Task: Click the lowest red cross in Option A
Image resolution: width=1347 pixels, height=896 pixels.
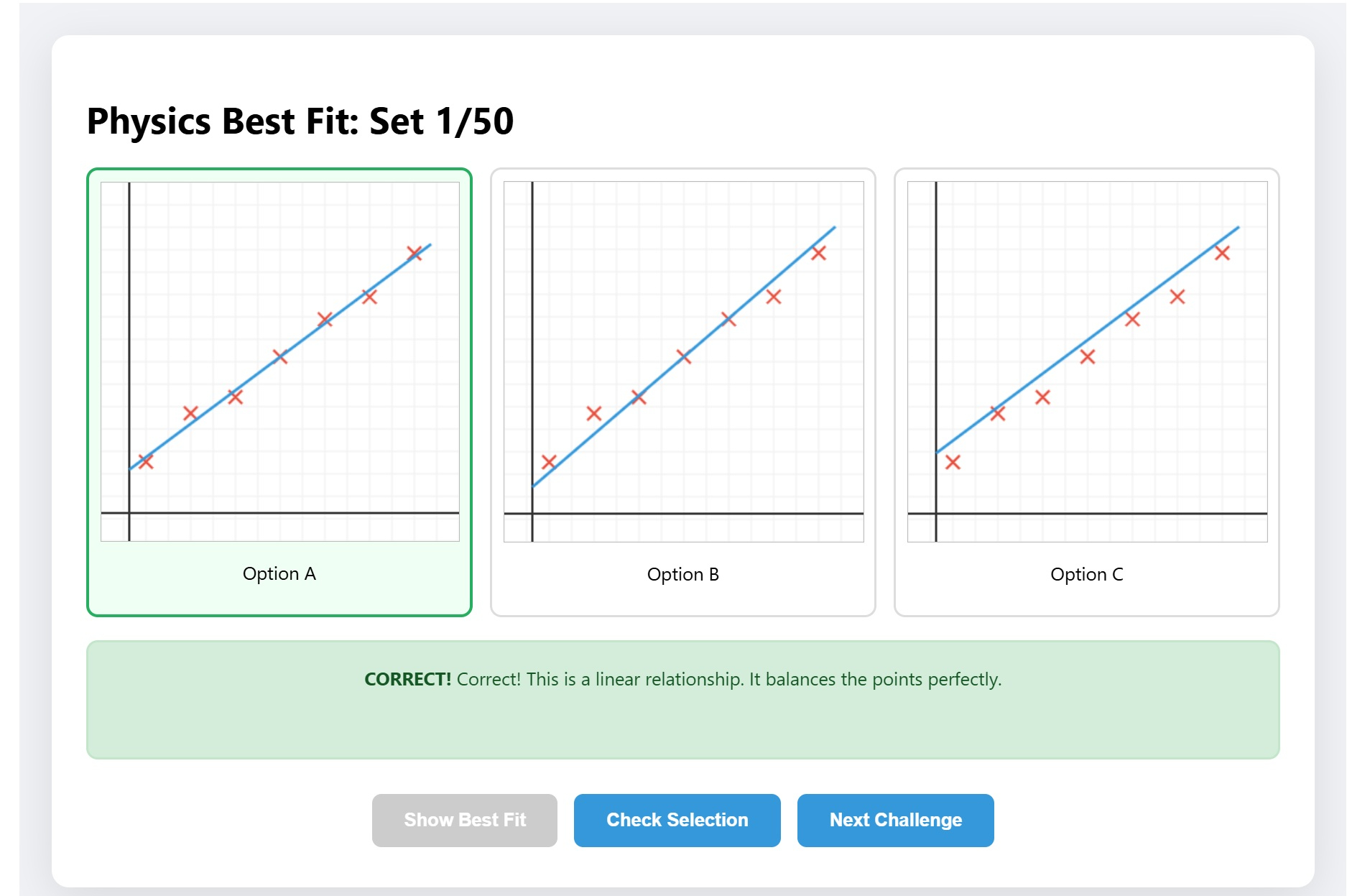Action: (x=146, y=461)
